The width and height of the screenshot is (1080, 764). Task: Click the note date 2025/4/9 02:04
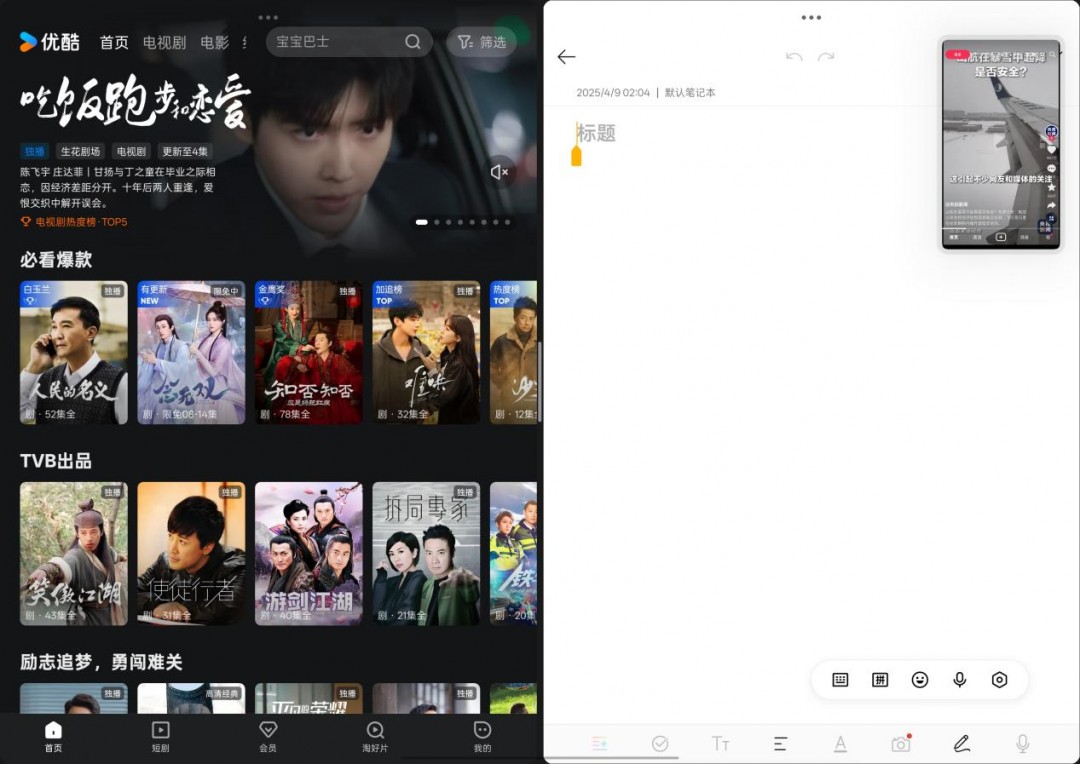pos(613,92)
